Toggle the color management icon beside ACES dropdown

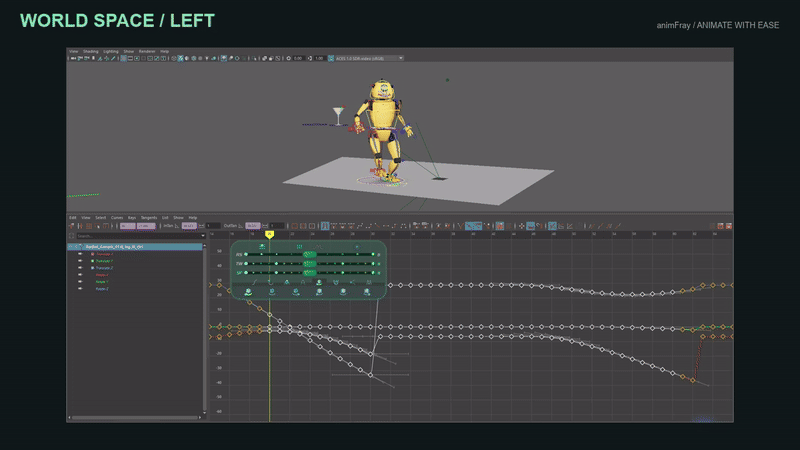[x=331, y=58]
